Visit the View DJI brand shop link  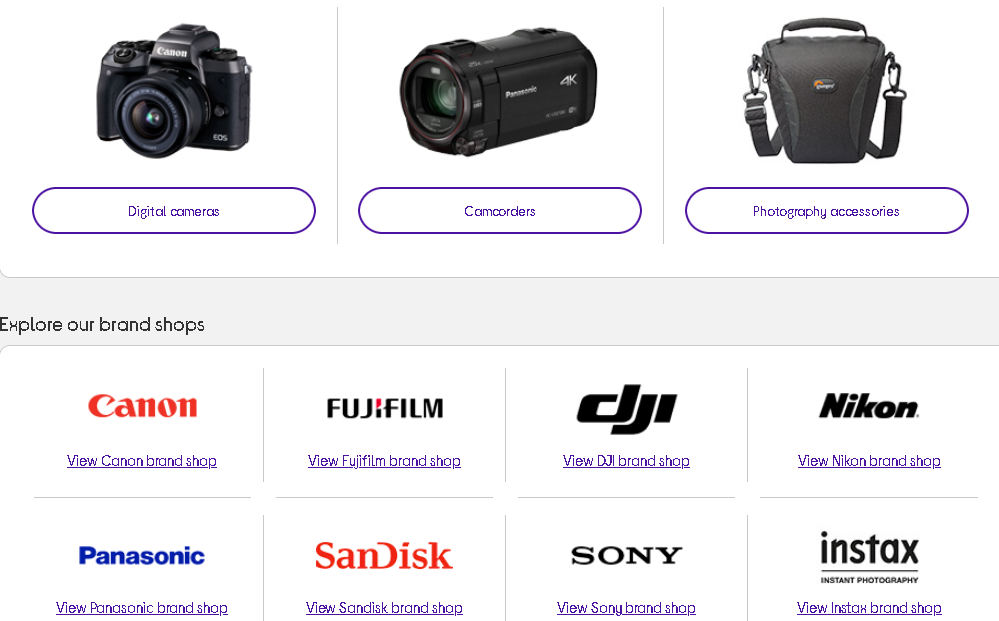coord(626,461)
